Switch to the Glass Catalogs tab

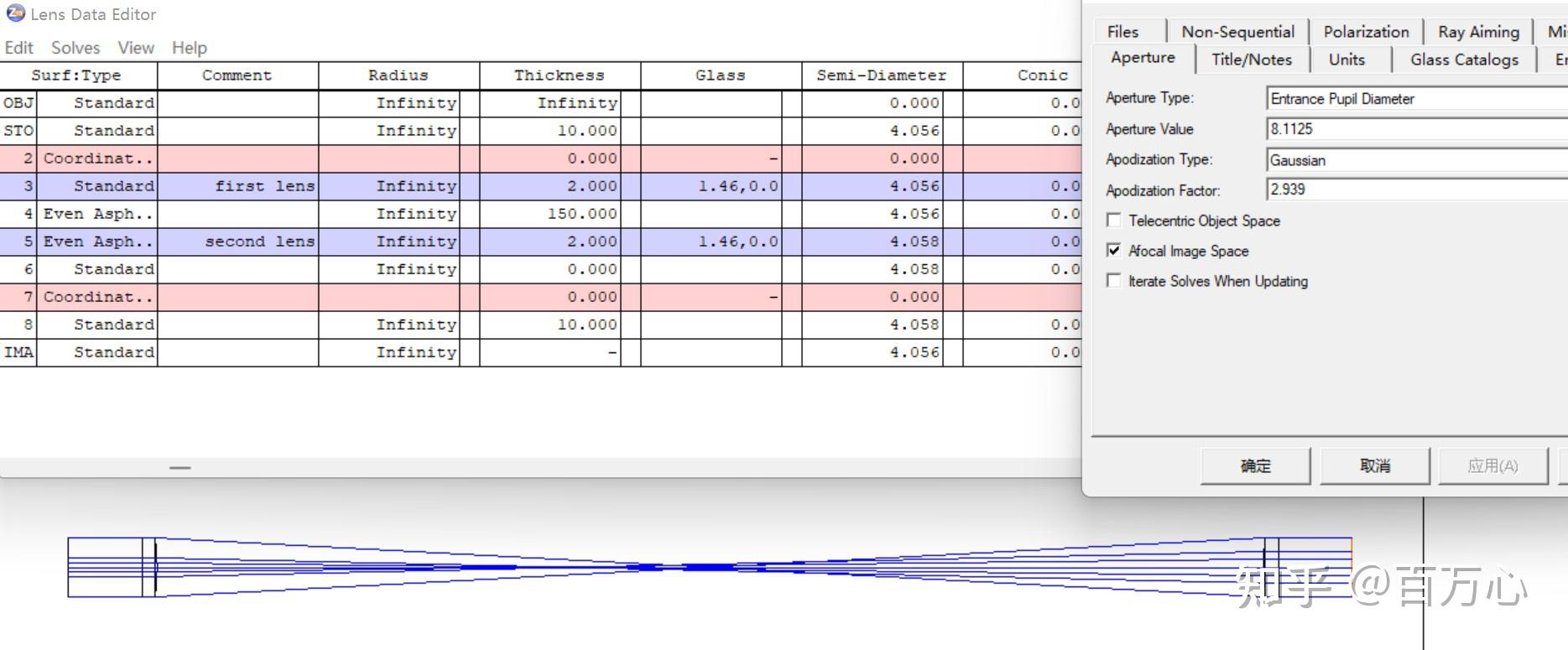coord(1464,60)
